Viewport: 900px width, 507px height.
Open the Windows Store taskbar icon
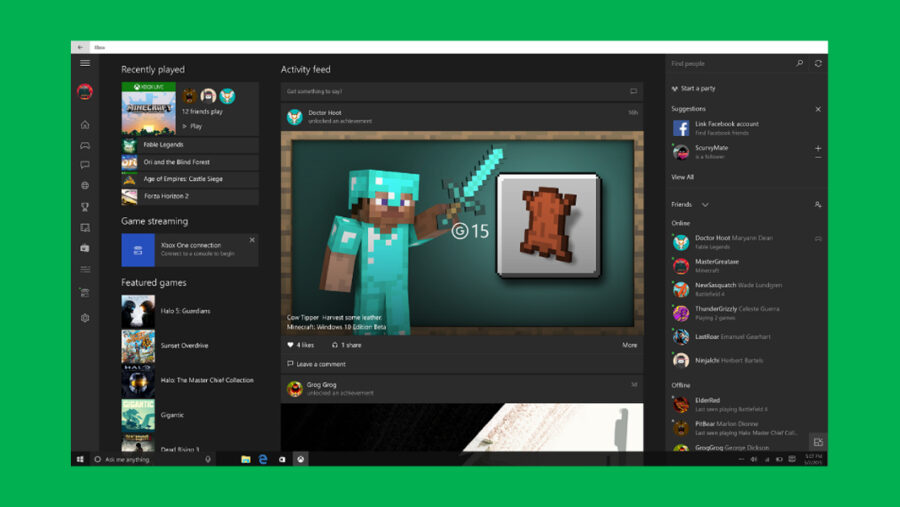coord(282,459)
